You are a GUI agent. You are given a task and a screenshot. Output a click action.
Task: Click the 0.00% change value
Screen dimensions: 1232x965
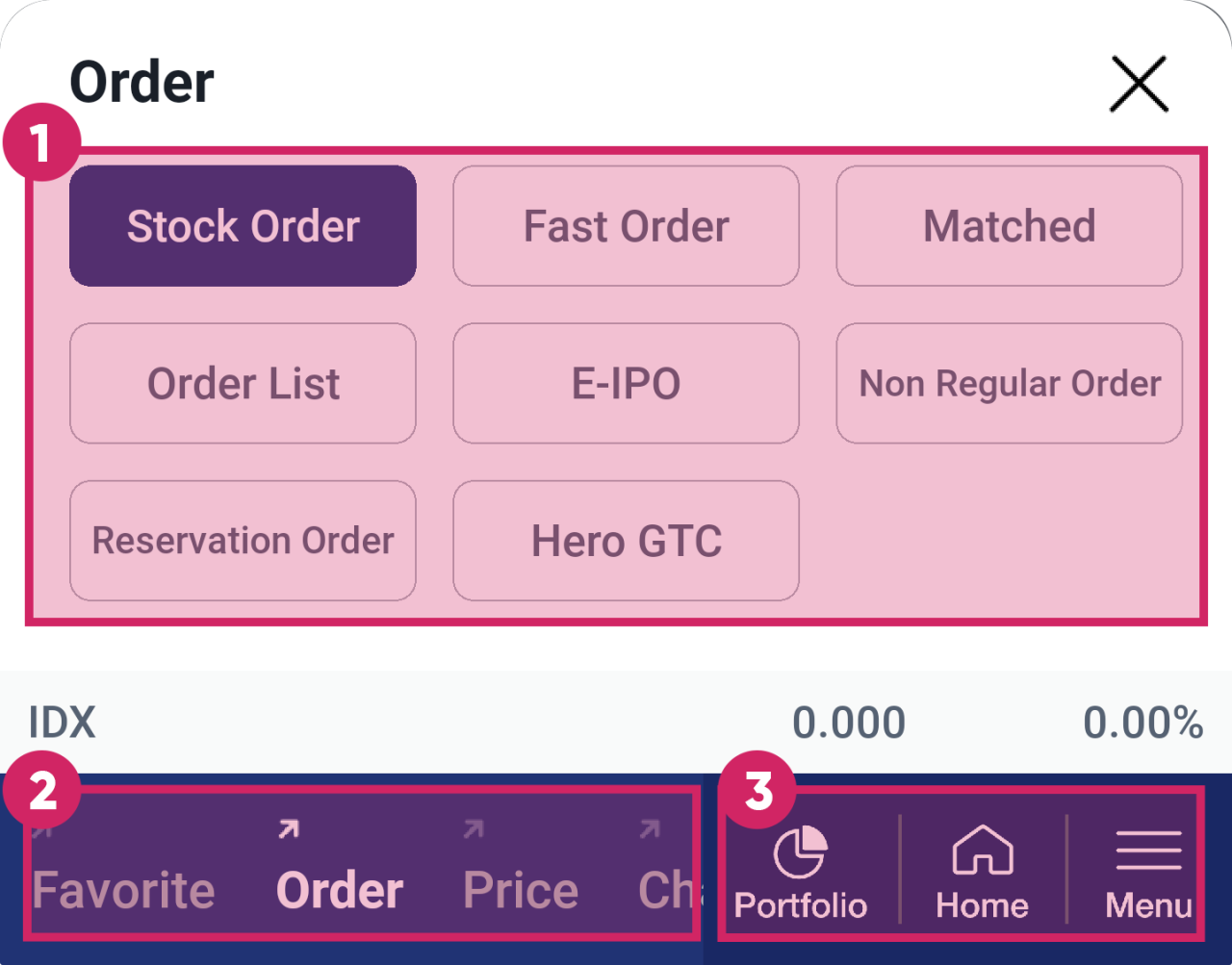[1142, 723]
